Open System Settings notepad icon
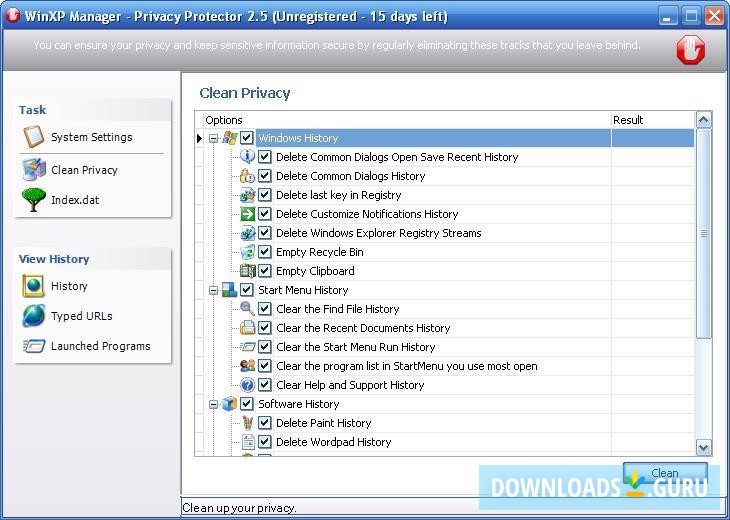This screenshot has width=730, height=520. [34, 137]
